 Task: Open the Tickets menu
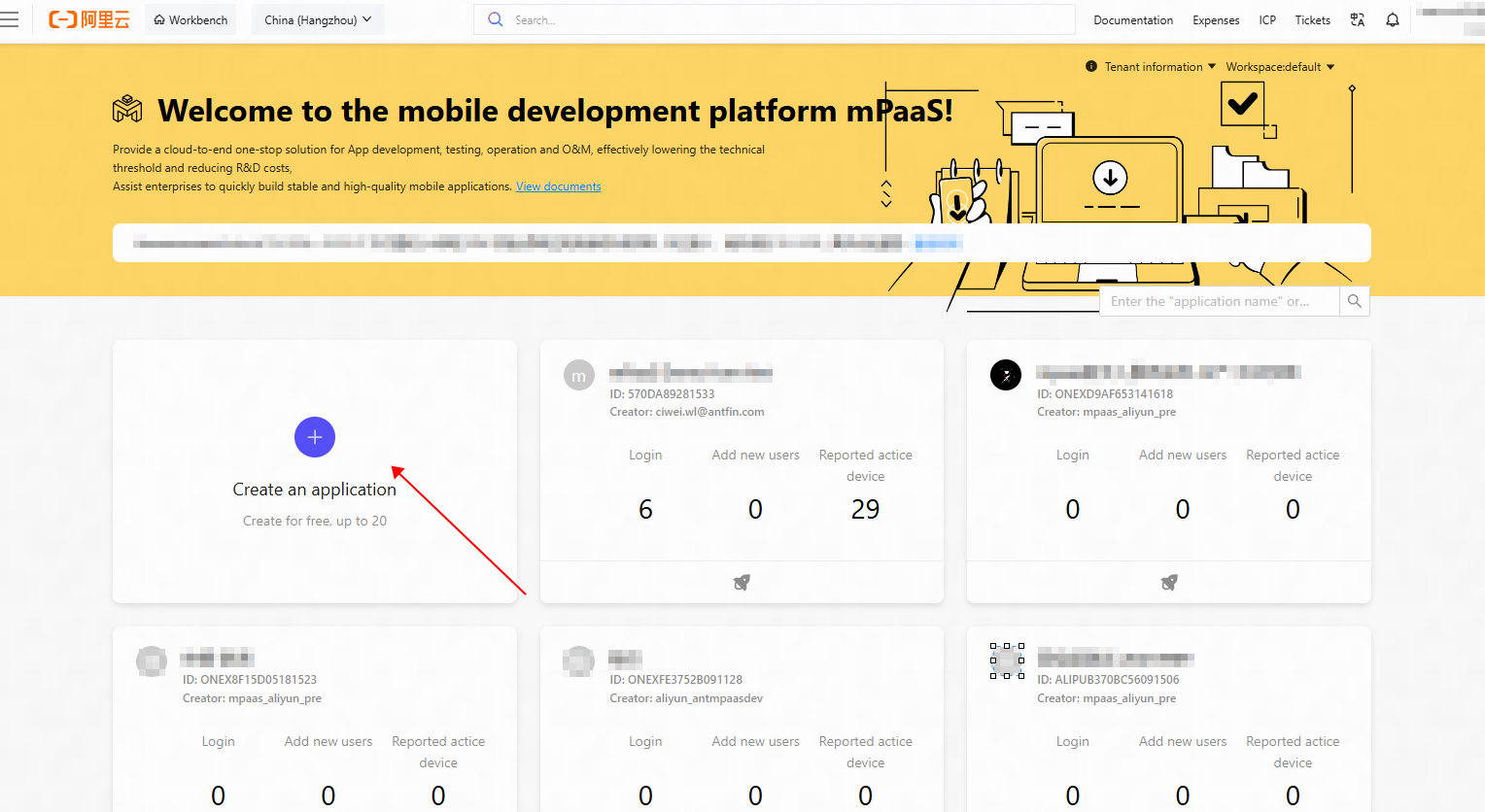(1312, 20)
